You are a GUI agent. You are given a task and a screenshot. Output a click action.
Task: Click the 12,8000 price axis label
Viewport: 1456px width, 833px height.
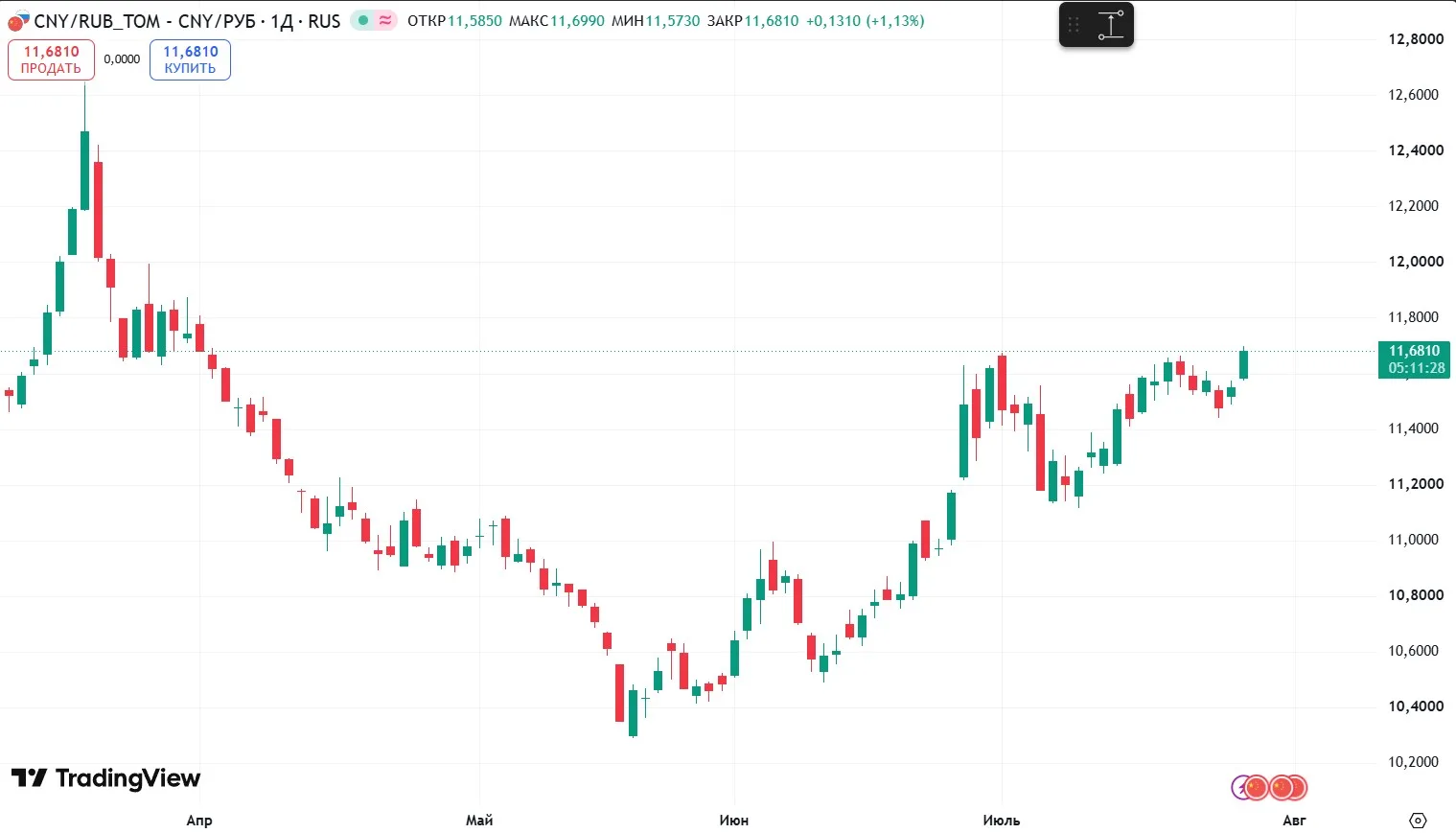click(x=1416, y=39)
